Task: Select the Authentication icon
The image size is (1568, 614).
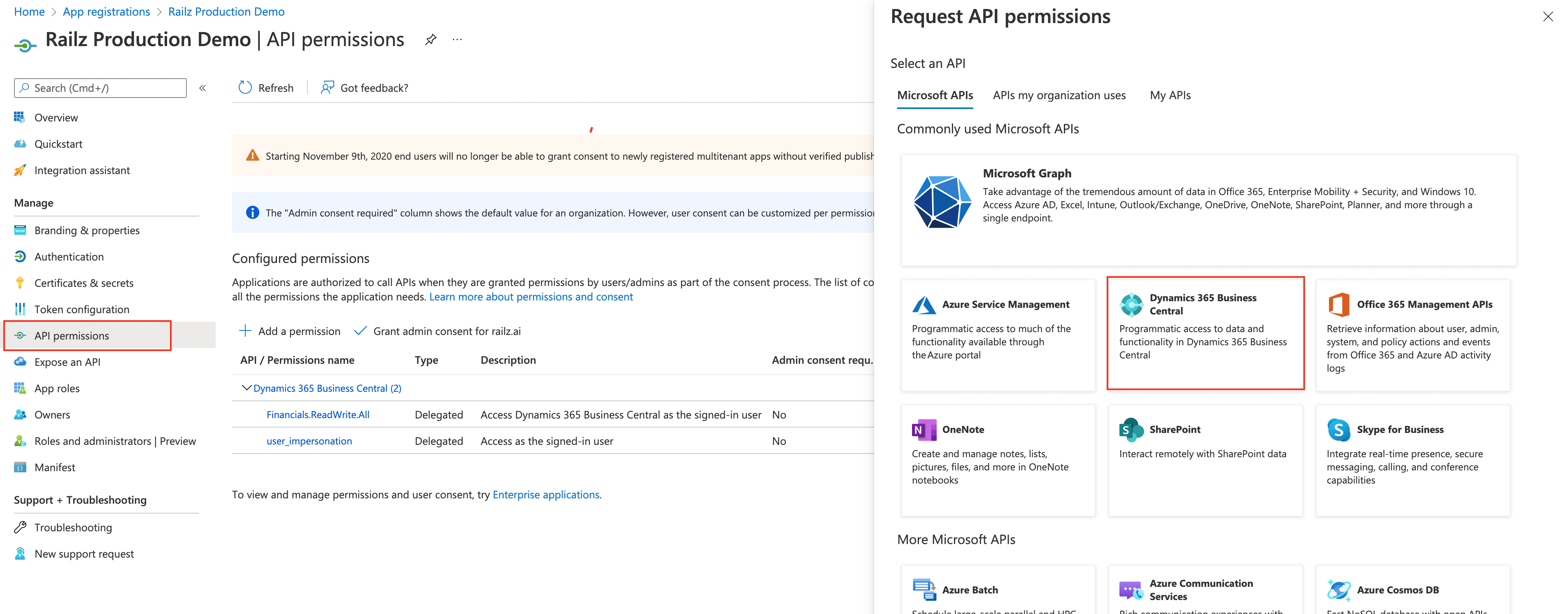Action: [20, 256]
